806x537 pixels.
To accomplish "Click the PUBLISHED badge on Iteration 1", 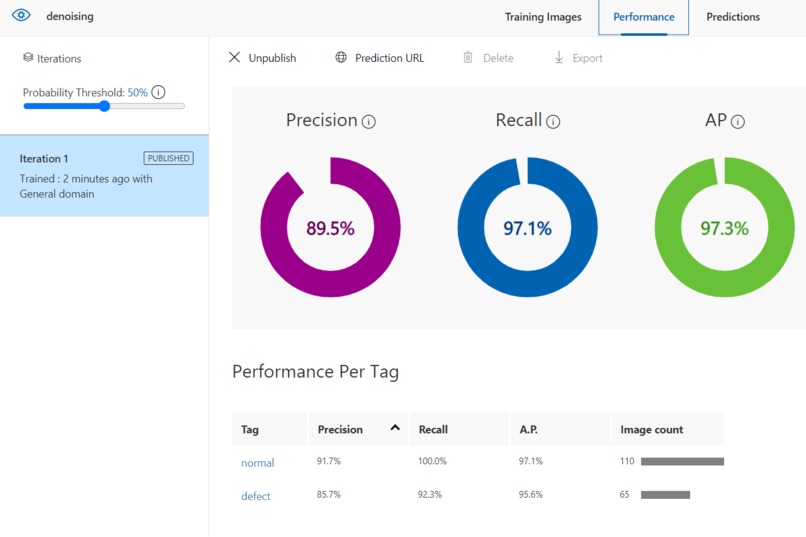I will point(169,158).
